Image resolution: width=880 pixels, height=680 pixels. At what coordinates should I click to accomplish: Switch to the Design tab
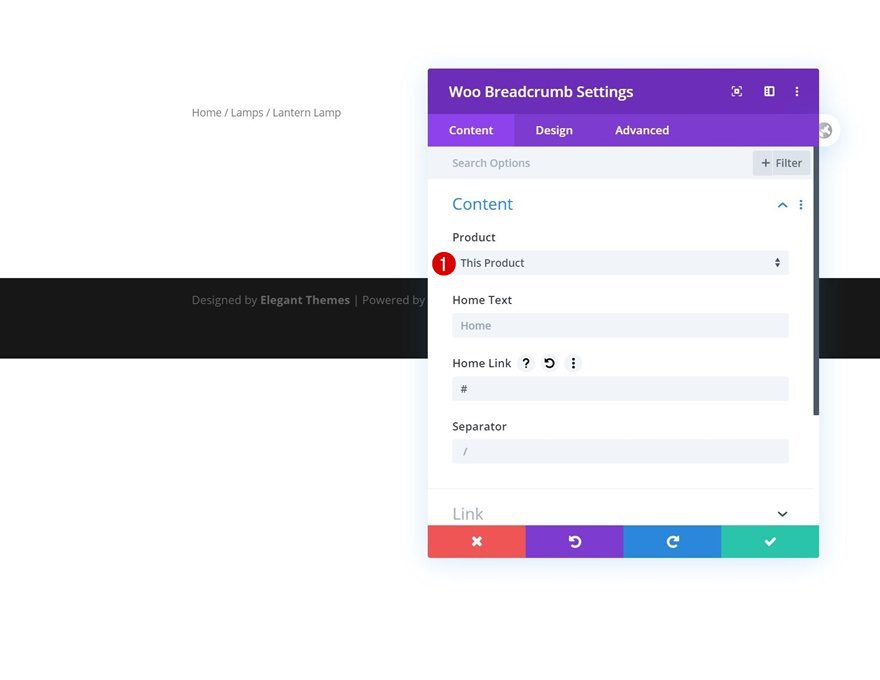pos(554,130)
